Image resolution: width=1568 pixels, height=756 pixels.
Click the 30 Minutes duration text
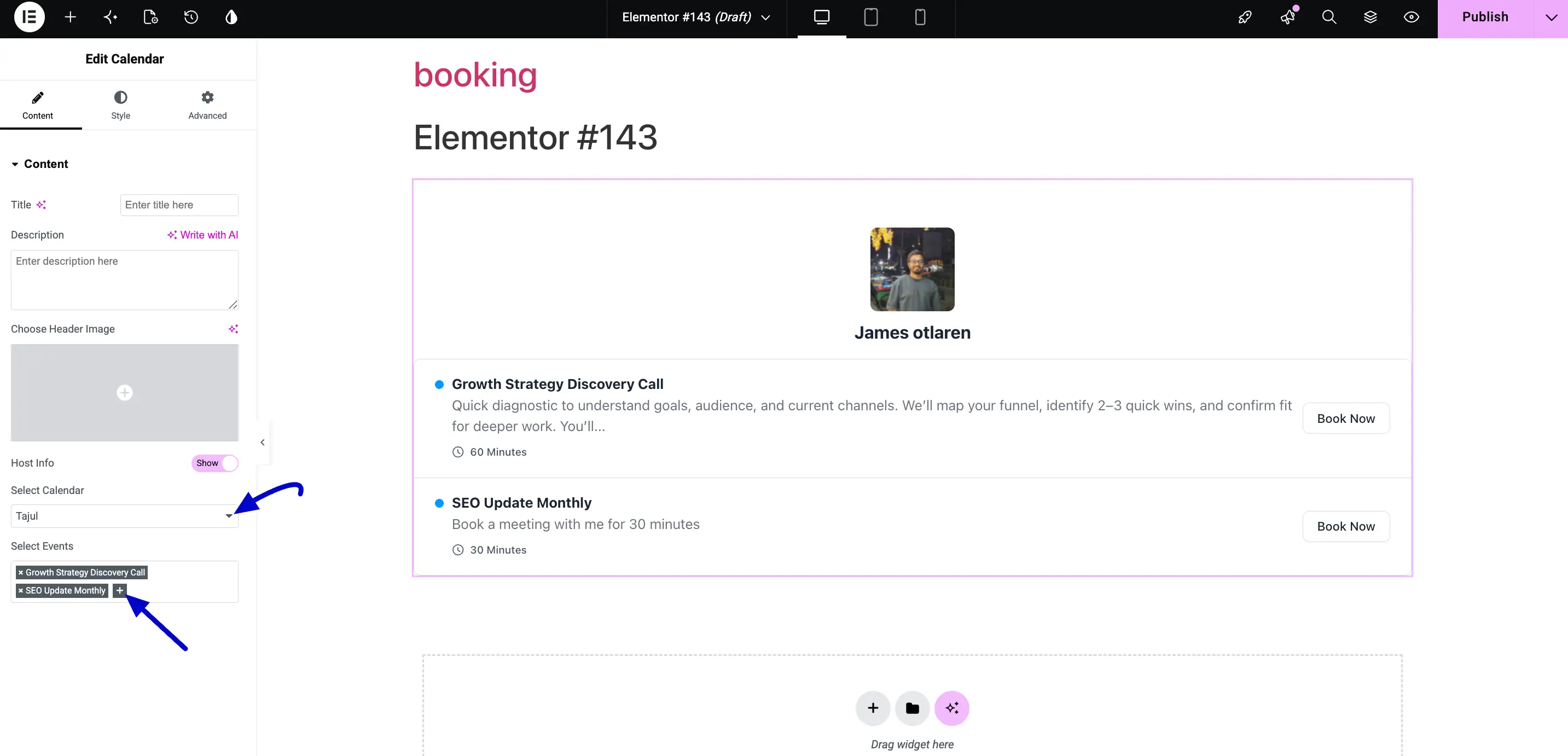[x=498, y=550]
